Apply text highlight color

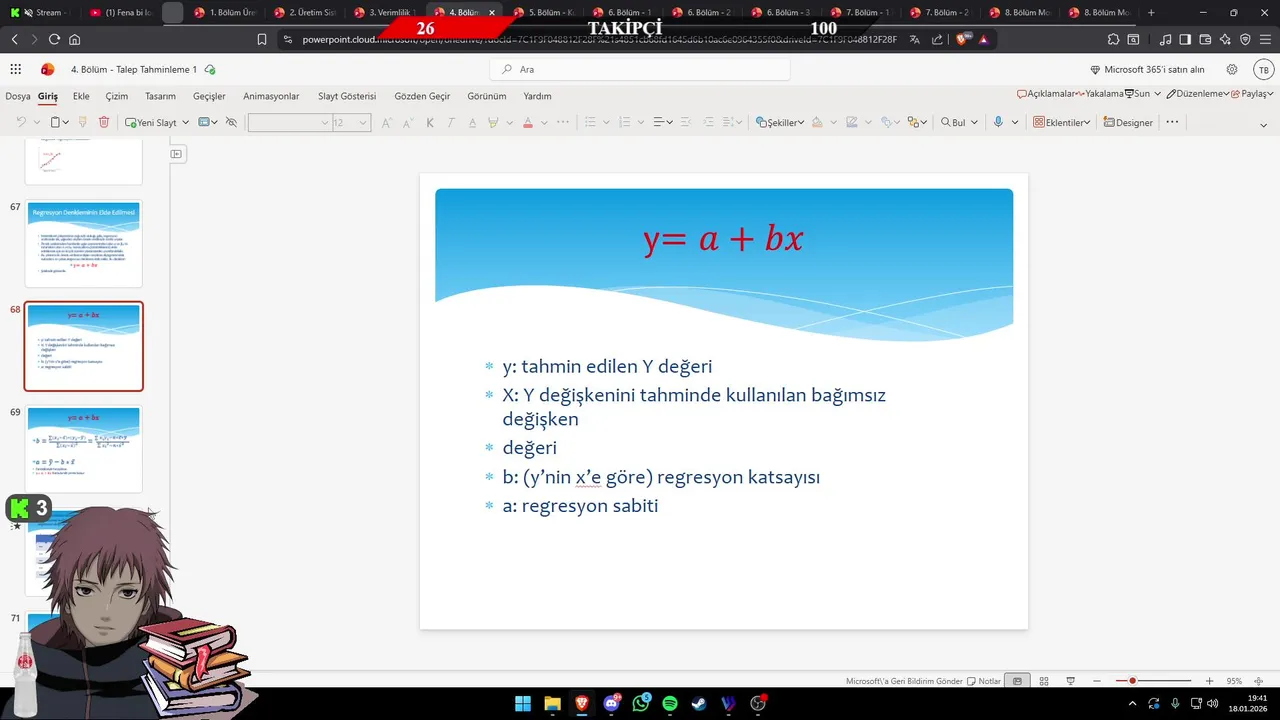point(493,122)
